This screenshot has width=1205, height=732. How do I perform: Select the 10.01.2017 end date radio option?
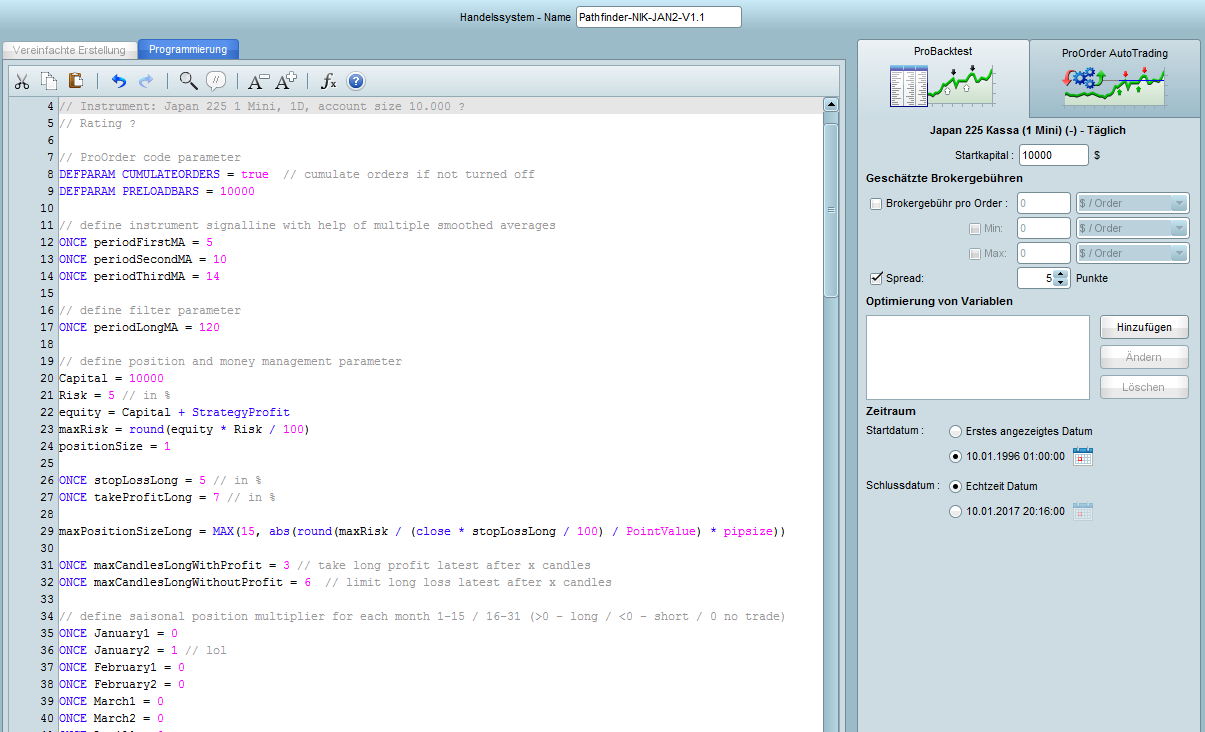click(x=956, y=512)
